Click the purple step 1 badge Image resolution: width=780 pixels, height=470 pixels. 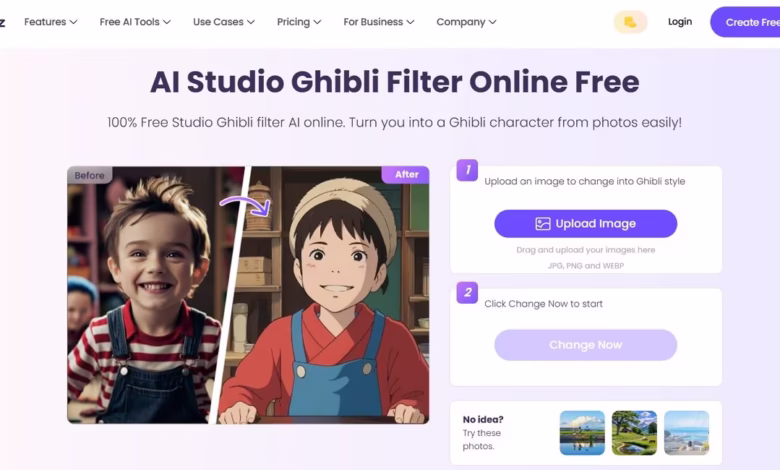tap(467, 170)
